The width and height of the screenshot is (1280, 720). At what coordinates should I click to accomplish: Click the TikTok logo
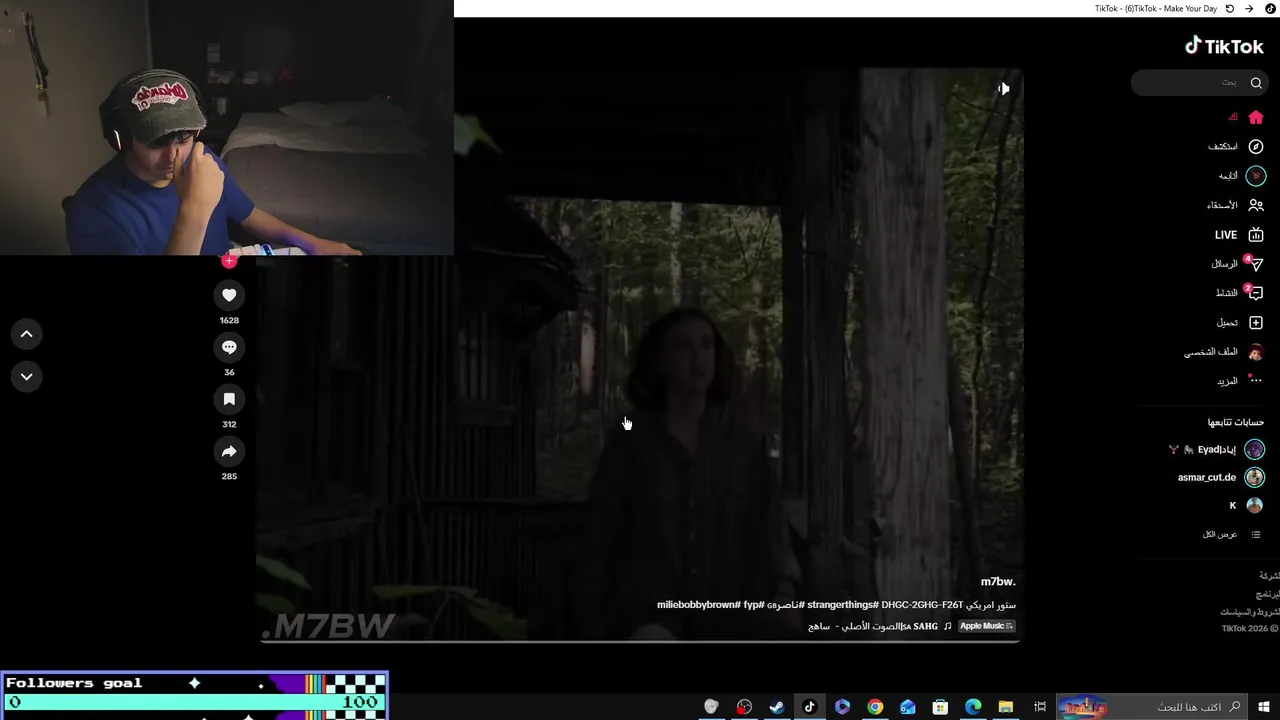pyautogui.click(x=1225, y=46)
